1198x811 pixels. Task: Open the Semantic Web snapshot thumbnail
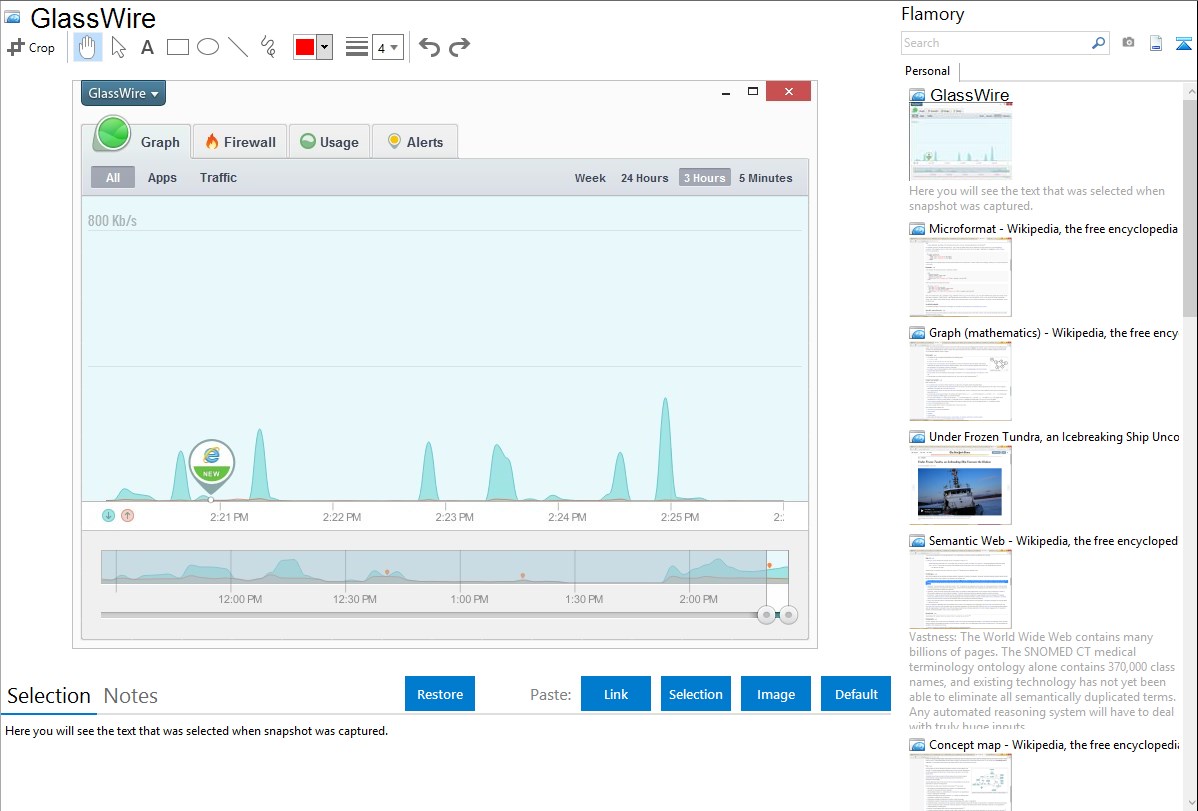pyautogui.click(x=960, y=589)
